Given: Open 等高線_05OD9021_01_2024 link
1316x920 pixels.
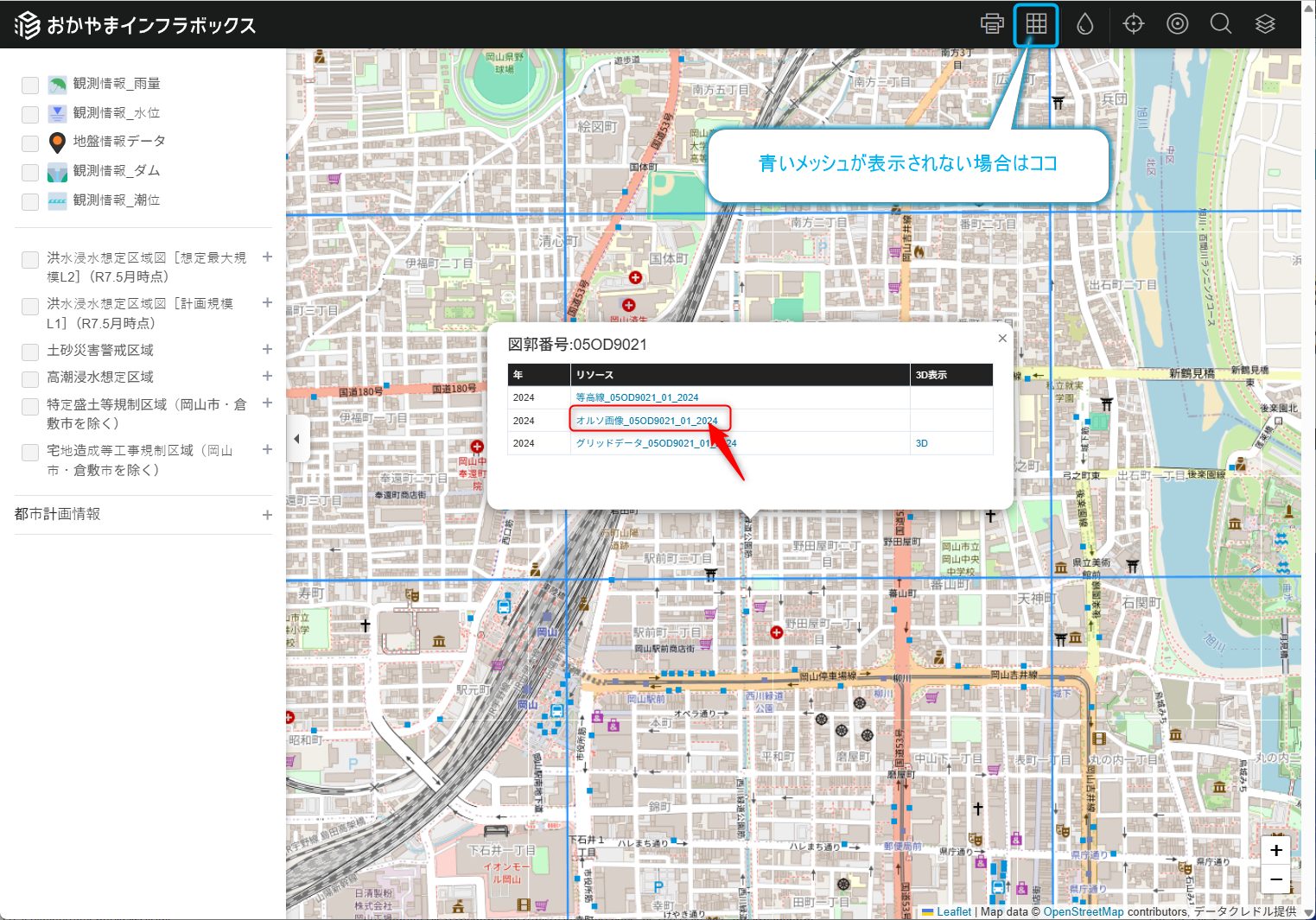Looking at the screenshot, I should pyautogui.click(x=637, y=397).
